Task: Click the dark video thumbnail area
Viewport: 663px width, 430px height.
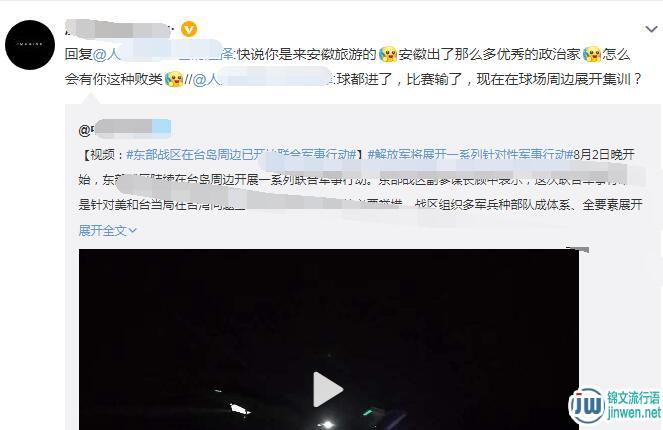Action: (x=329, y=339)
